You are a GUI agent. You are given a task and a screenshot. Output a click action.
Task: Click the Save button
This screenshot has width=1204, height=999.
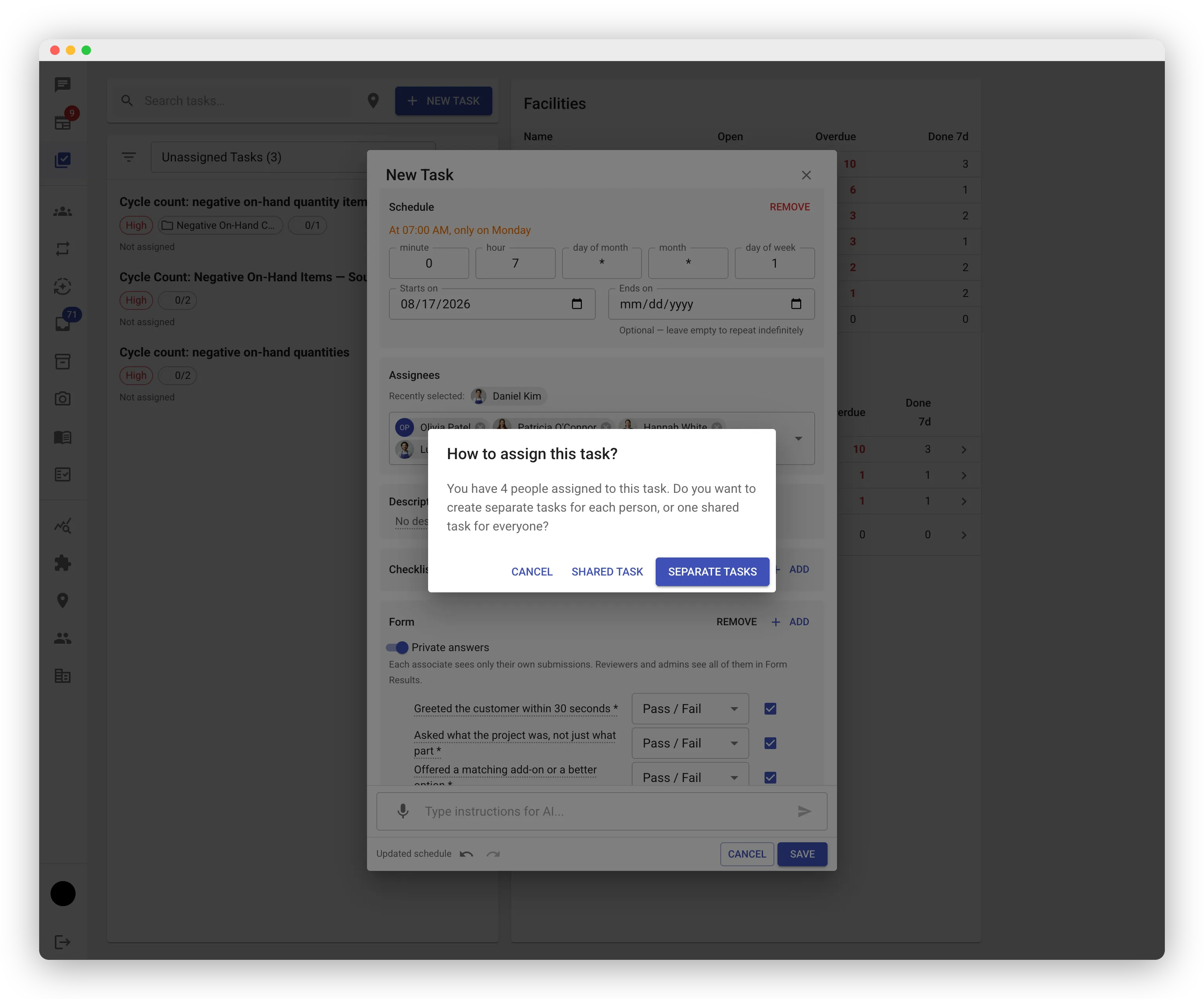pos(802,854)
